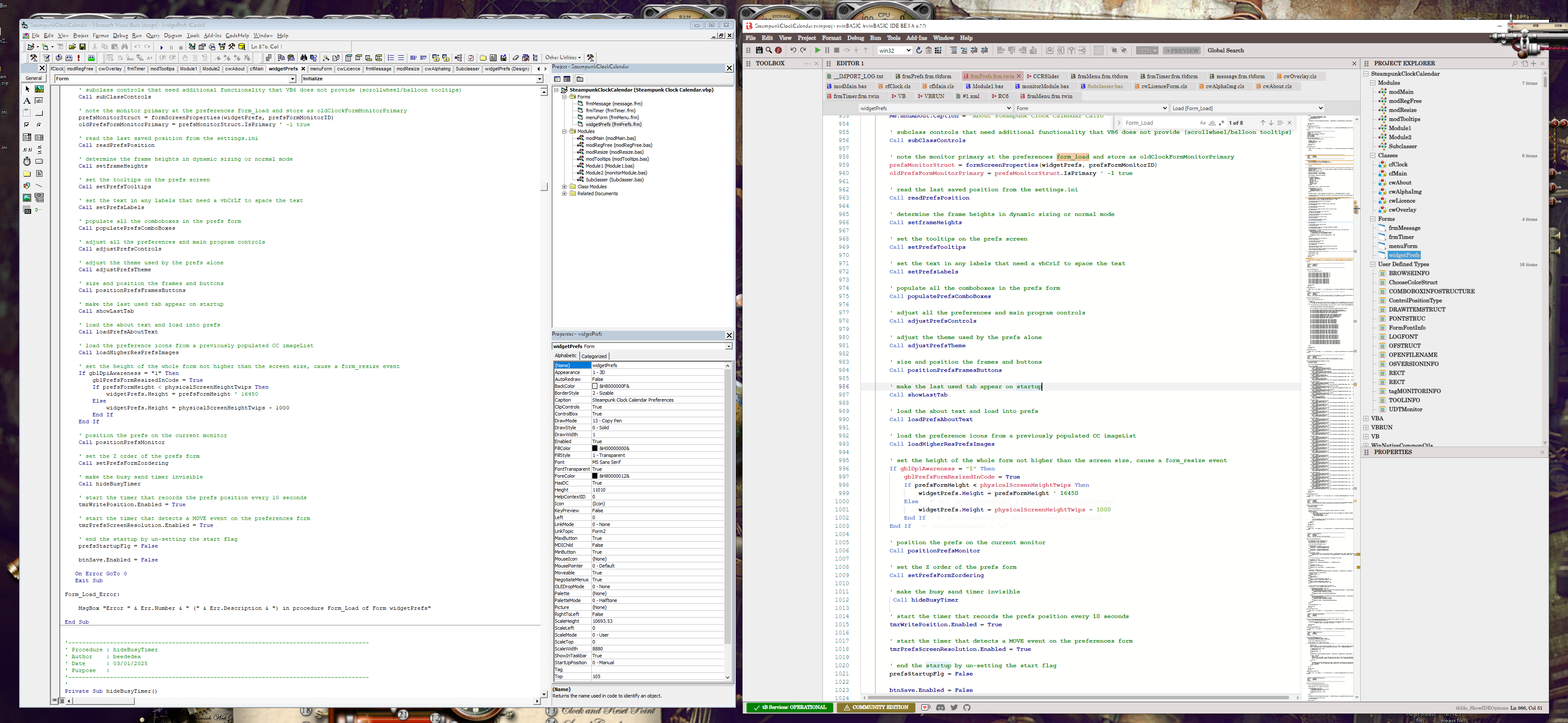Start the program with the Run arrow in twinBASIC
Screen dimensions: 1568x723
(819, 51)
